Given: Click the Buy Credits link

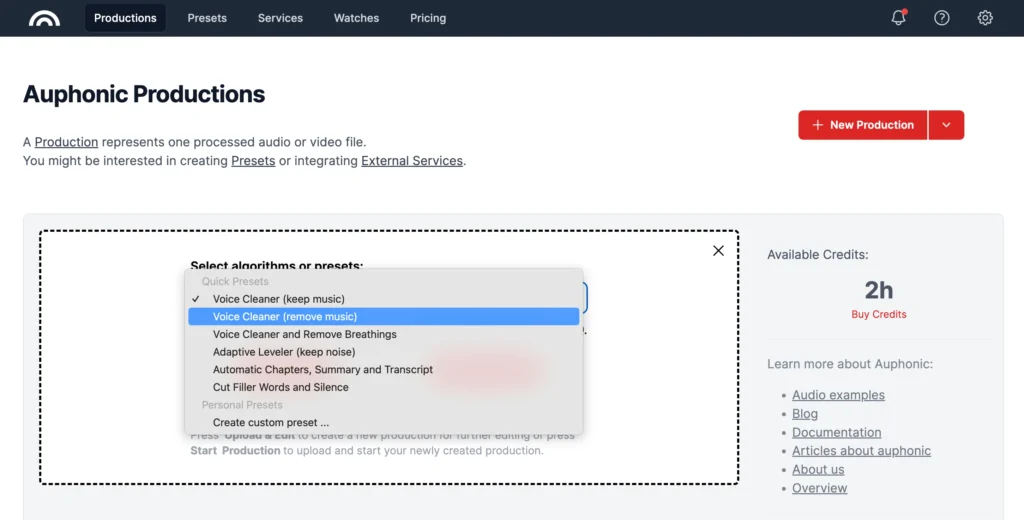Looking at the screenshot, I should click(878, 314).
